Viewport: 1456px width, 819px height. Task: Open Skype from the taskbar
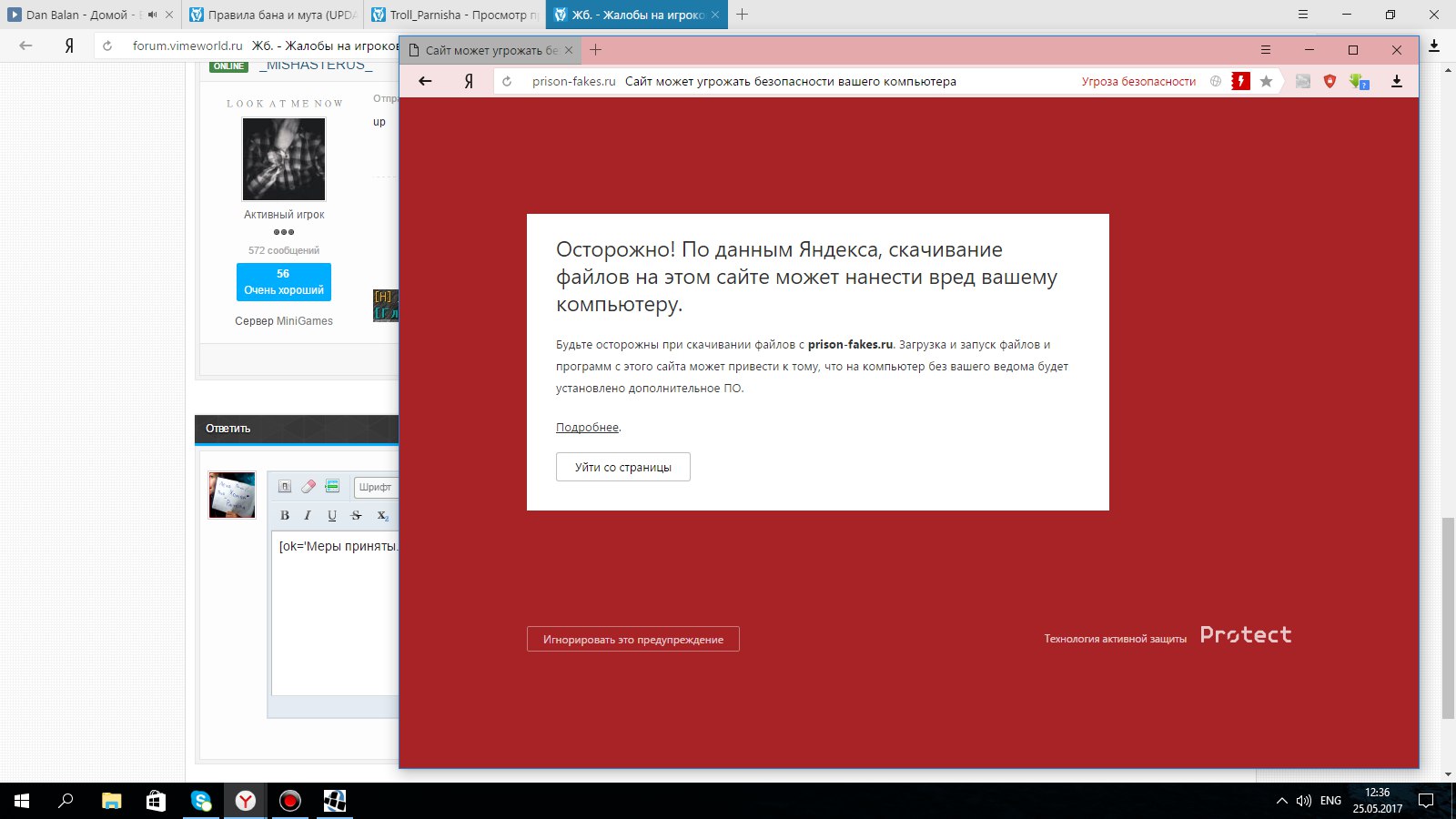pyautogui.click(x=201, y=801)
